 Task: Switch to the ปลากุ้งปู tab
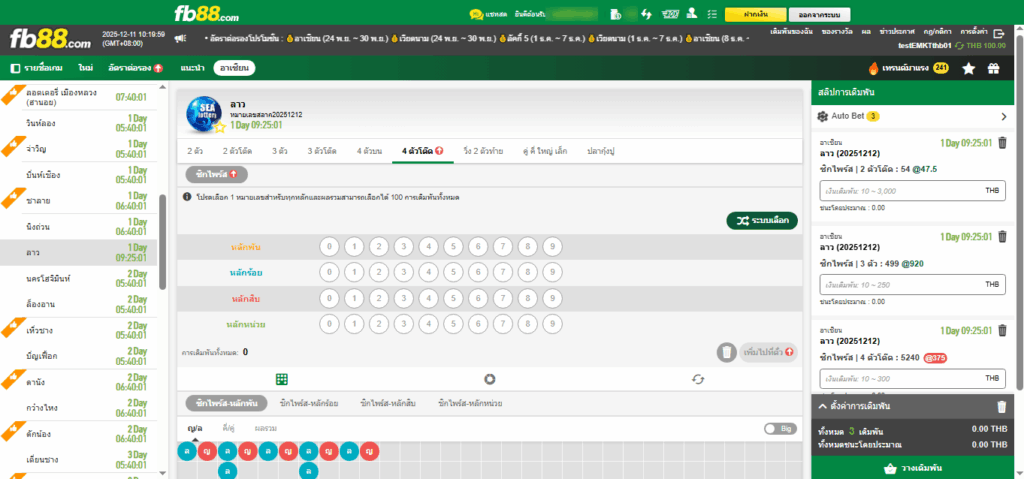click(601, 151)
